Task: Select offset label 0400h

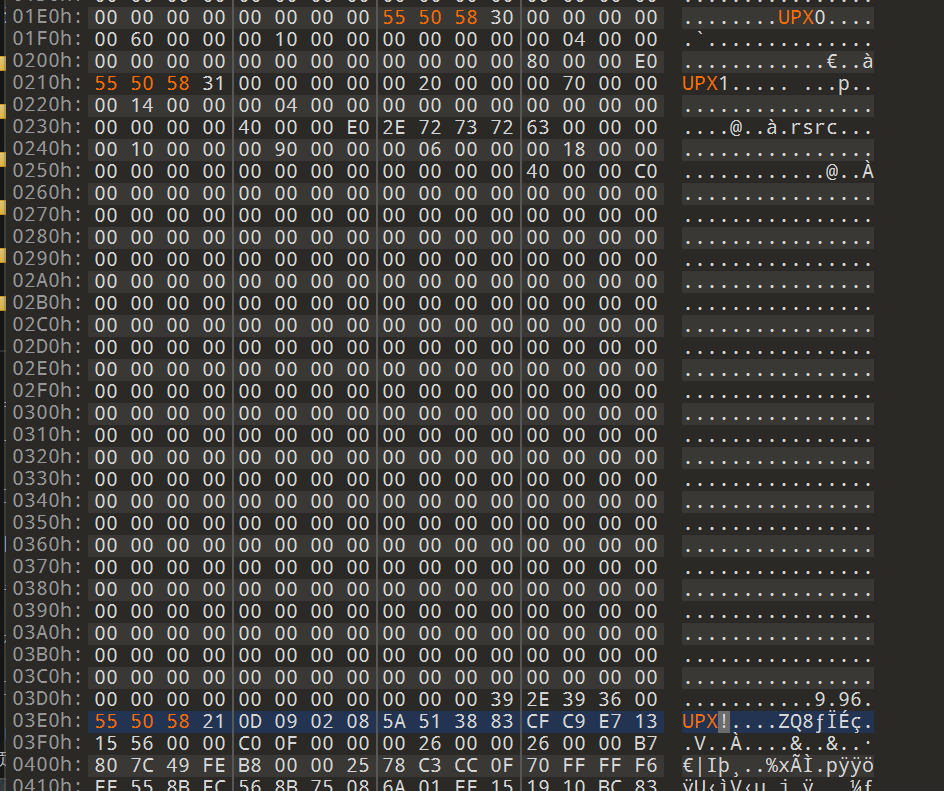Action: pyautogui.click(x=46, y=765)
